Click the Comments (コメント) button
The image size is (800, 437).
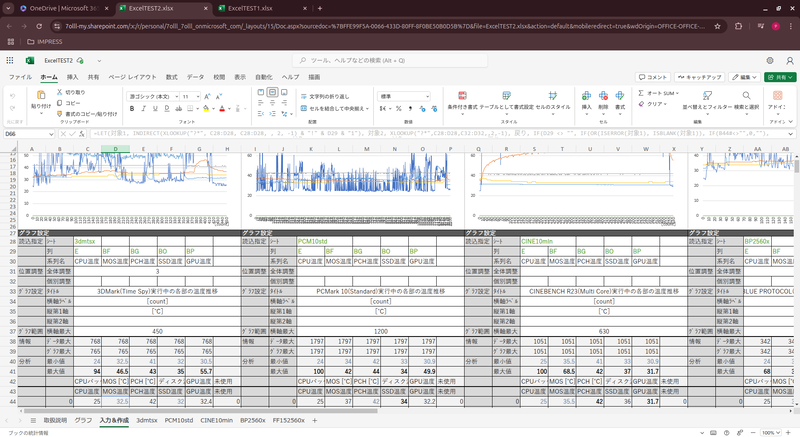pos(653,77)
